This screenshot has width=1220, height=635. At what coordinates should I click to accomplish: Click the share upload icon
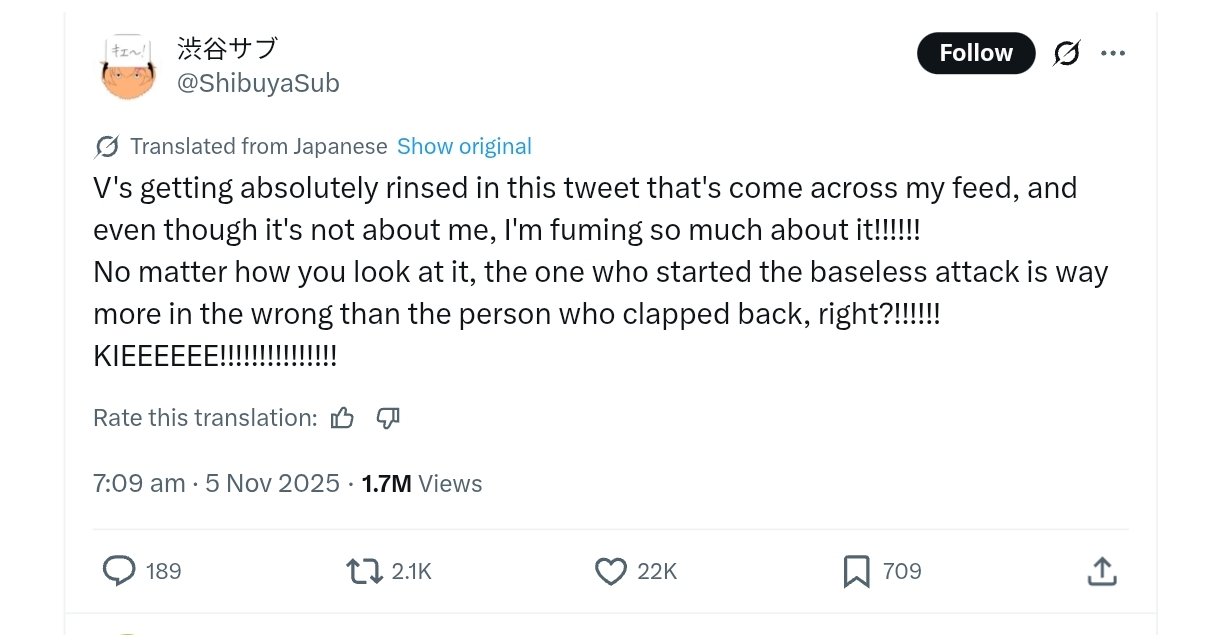(1101, 571)
